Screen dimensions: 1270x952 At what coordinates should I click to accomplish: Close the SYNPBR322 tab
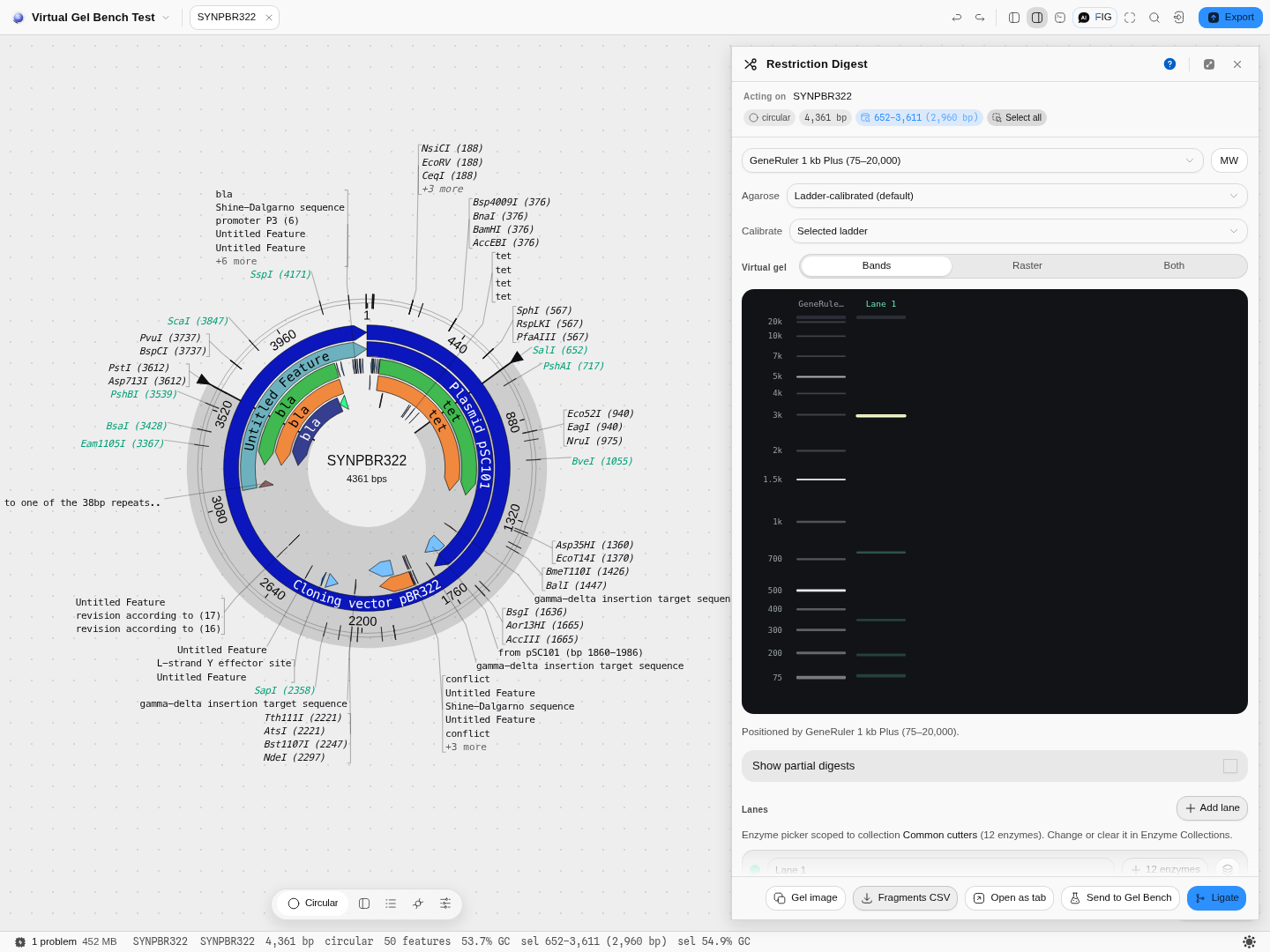coord(269,18)
